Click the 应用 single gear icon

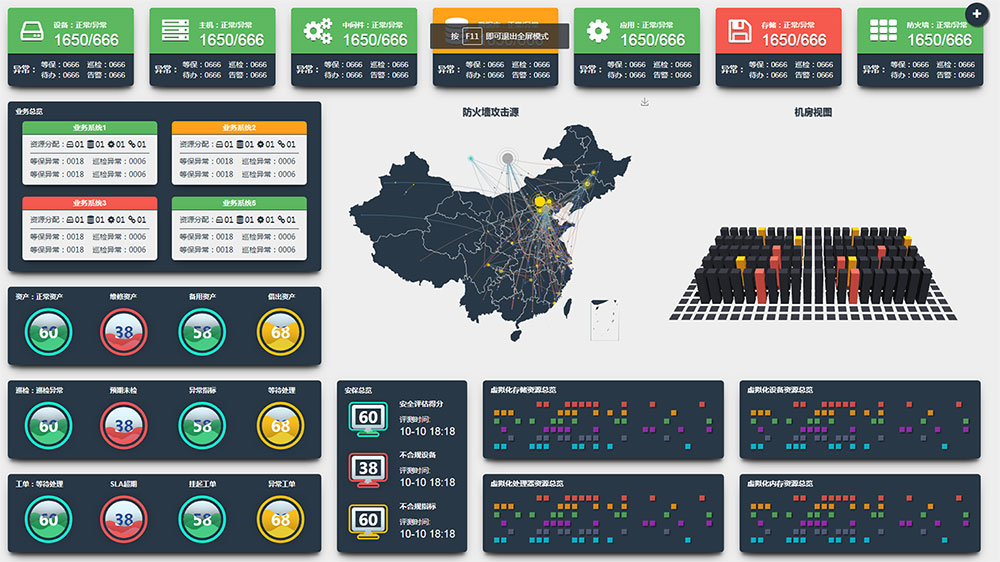coord(598,32)
